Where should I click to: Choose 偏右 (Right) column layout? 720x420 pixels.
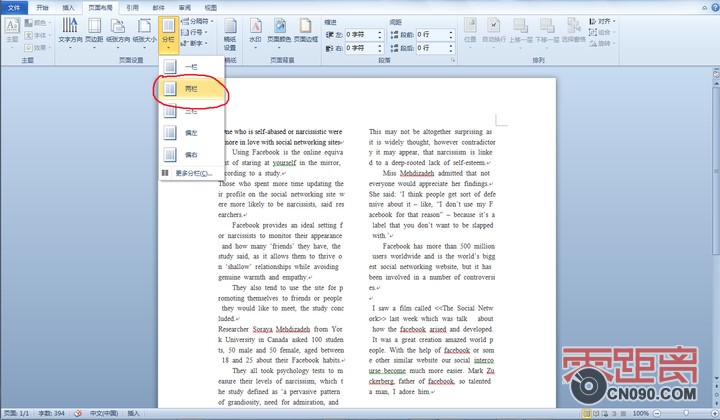point(192,155)
